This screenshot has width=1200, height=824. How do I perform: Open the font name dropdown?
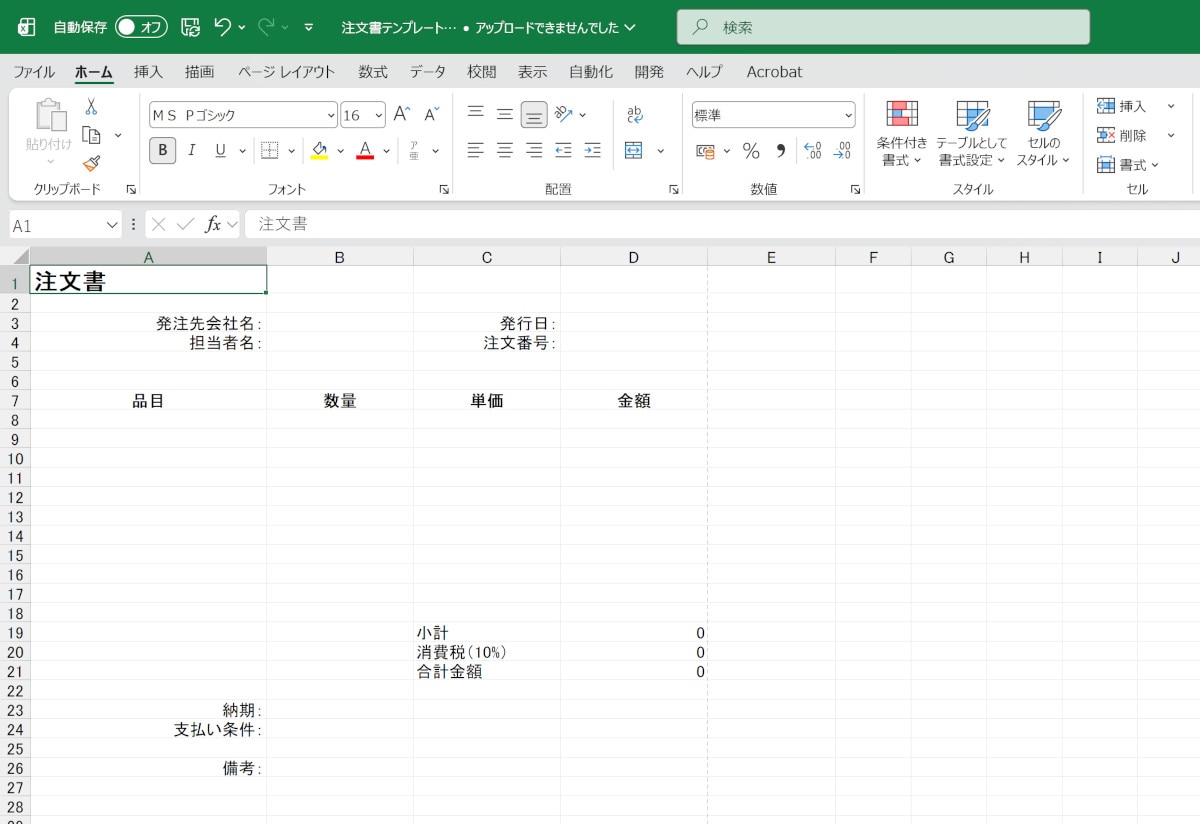pyautogui.click(x=331, y=115)
